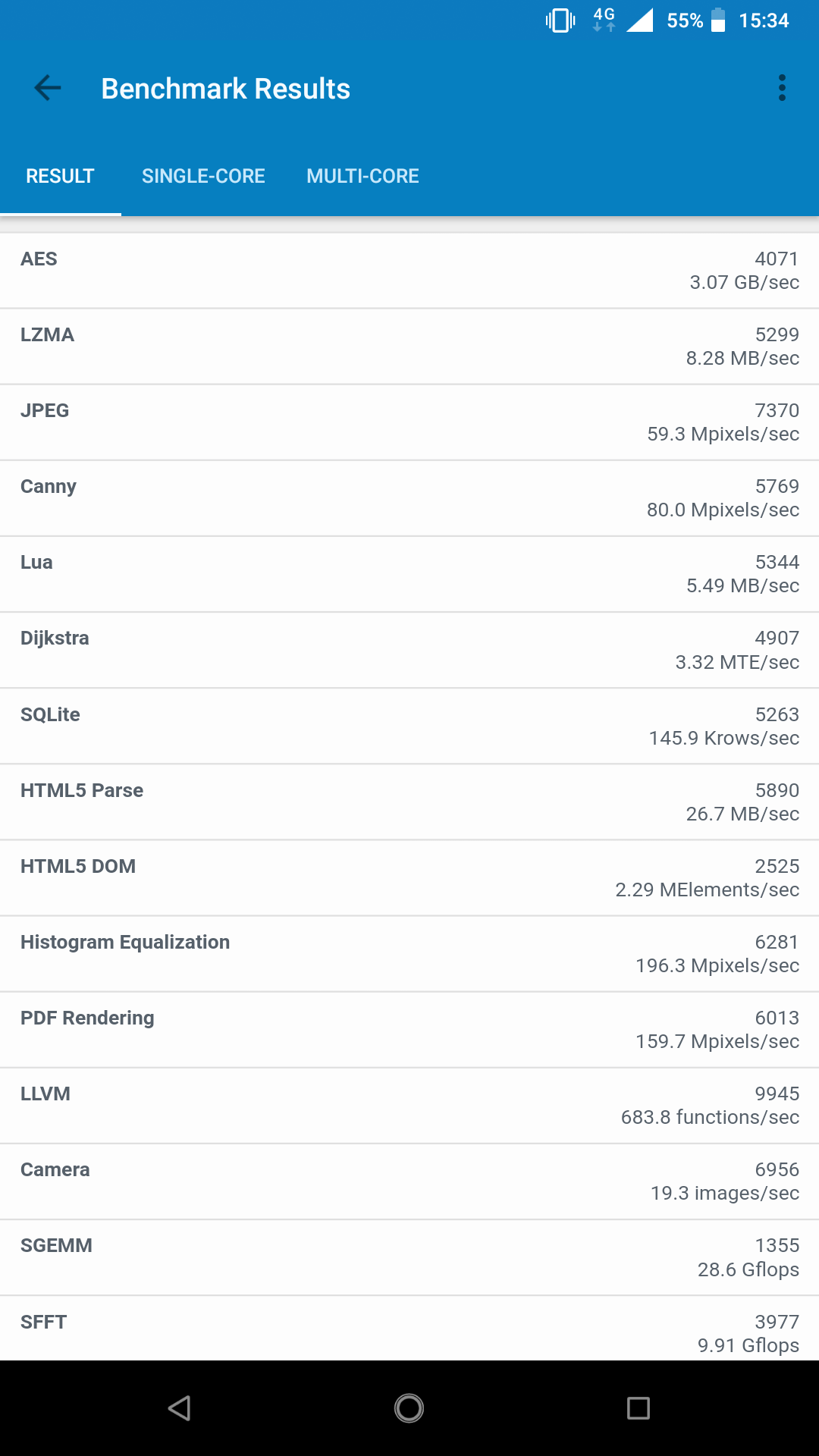Tap the back arrow icon
This screenshot has height=1456, width=819.
[x=47, y=88]
